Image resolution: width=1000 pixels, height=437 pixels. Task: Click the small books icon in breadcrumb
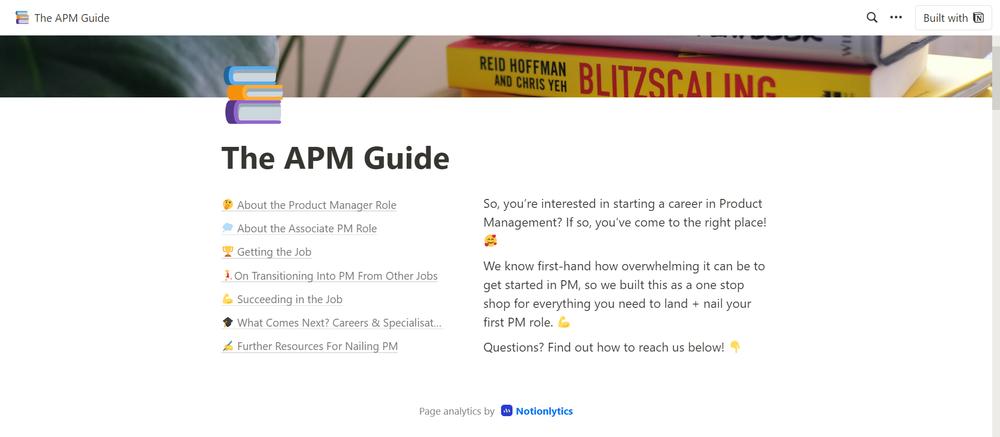(x=22, y=18)
